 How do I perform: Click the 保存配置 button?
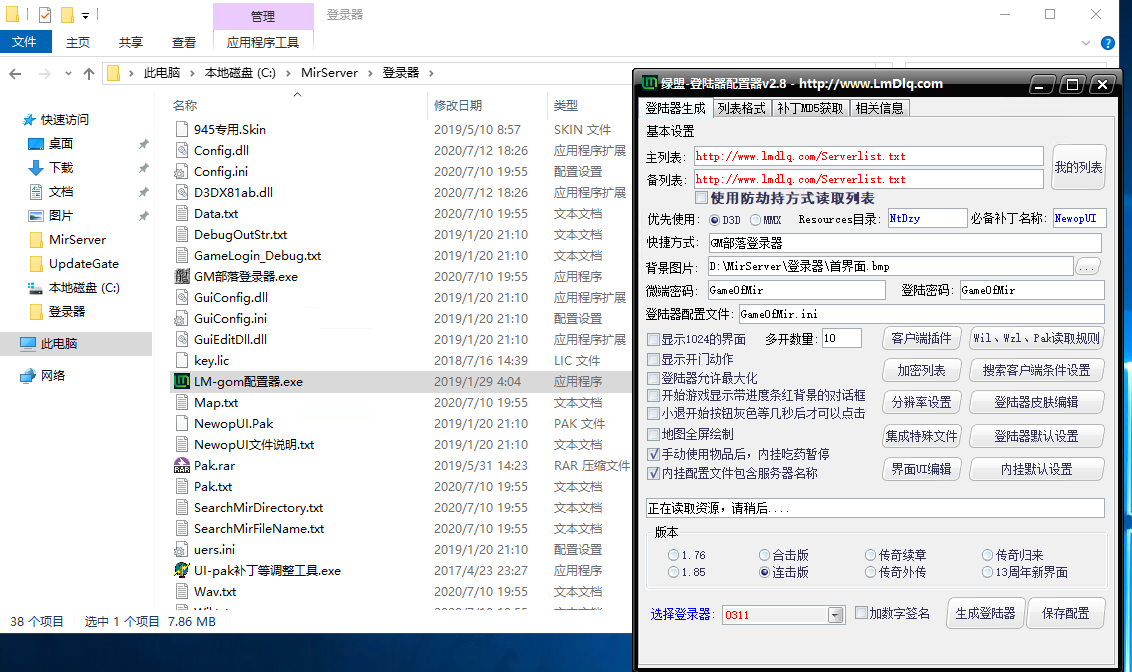[1066, 614]
